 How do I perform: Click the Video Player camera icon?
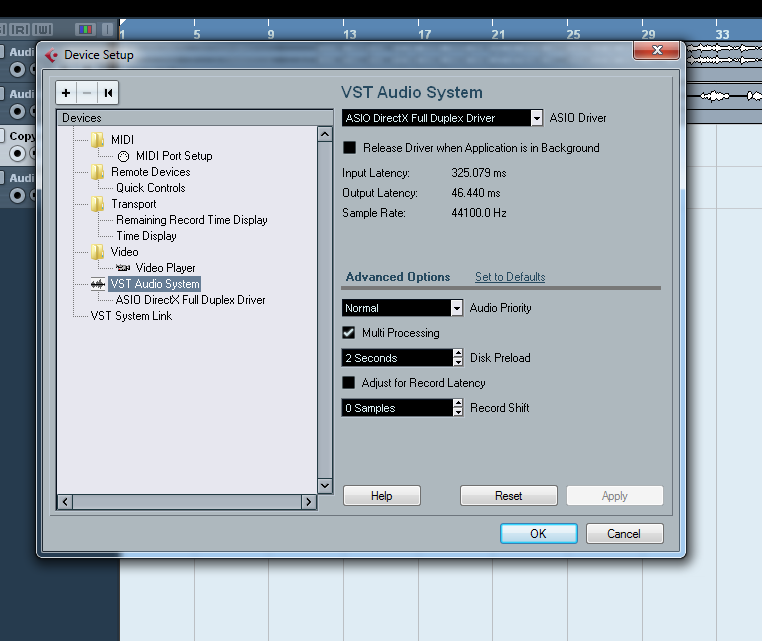click(x=123, y=268)
